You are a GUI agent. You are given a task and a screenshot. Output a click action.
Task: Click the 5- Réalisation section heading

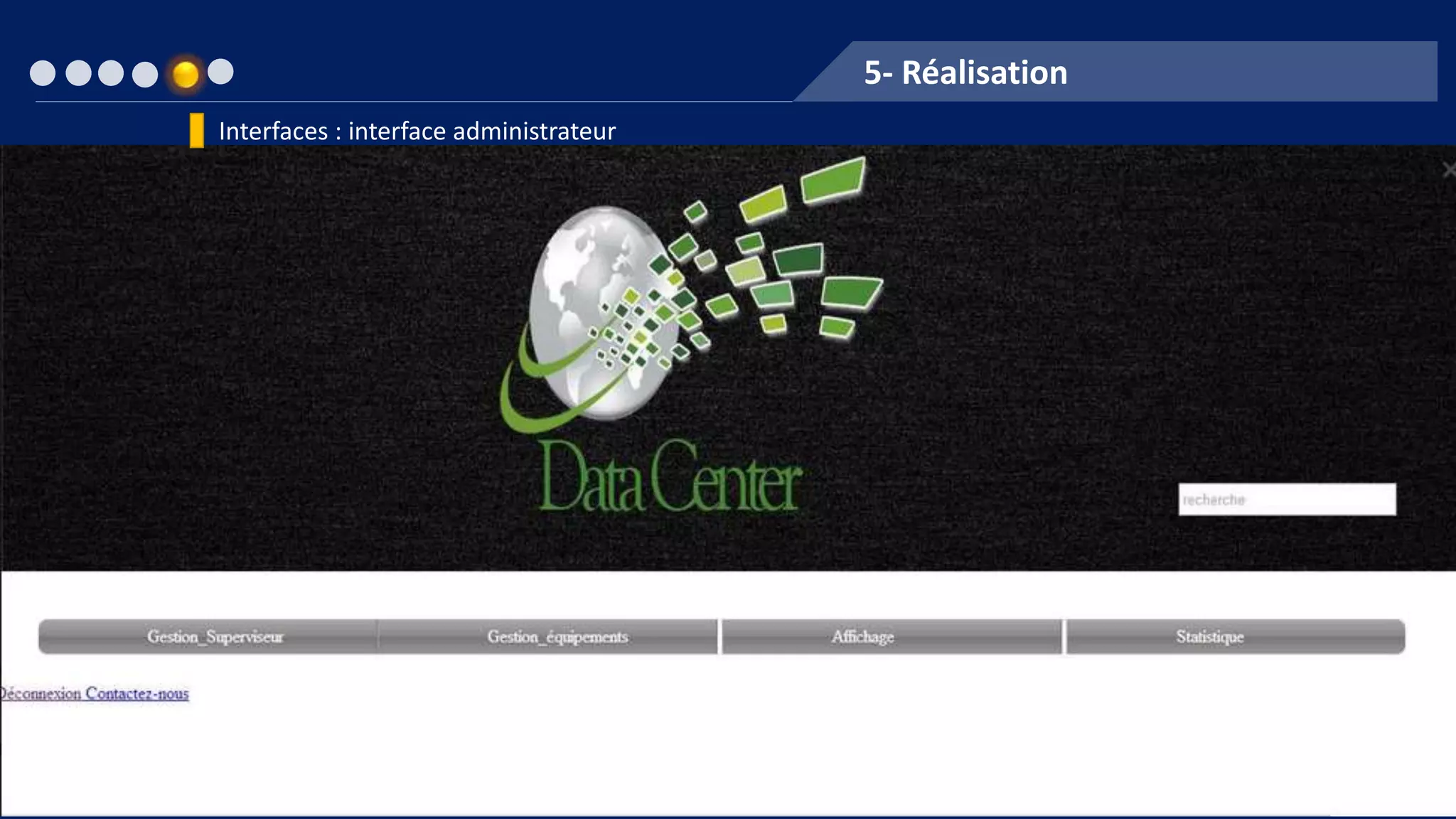pyautogui.click(x=965, y=73)
